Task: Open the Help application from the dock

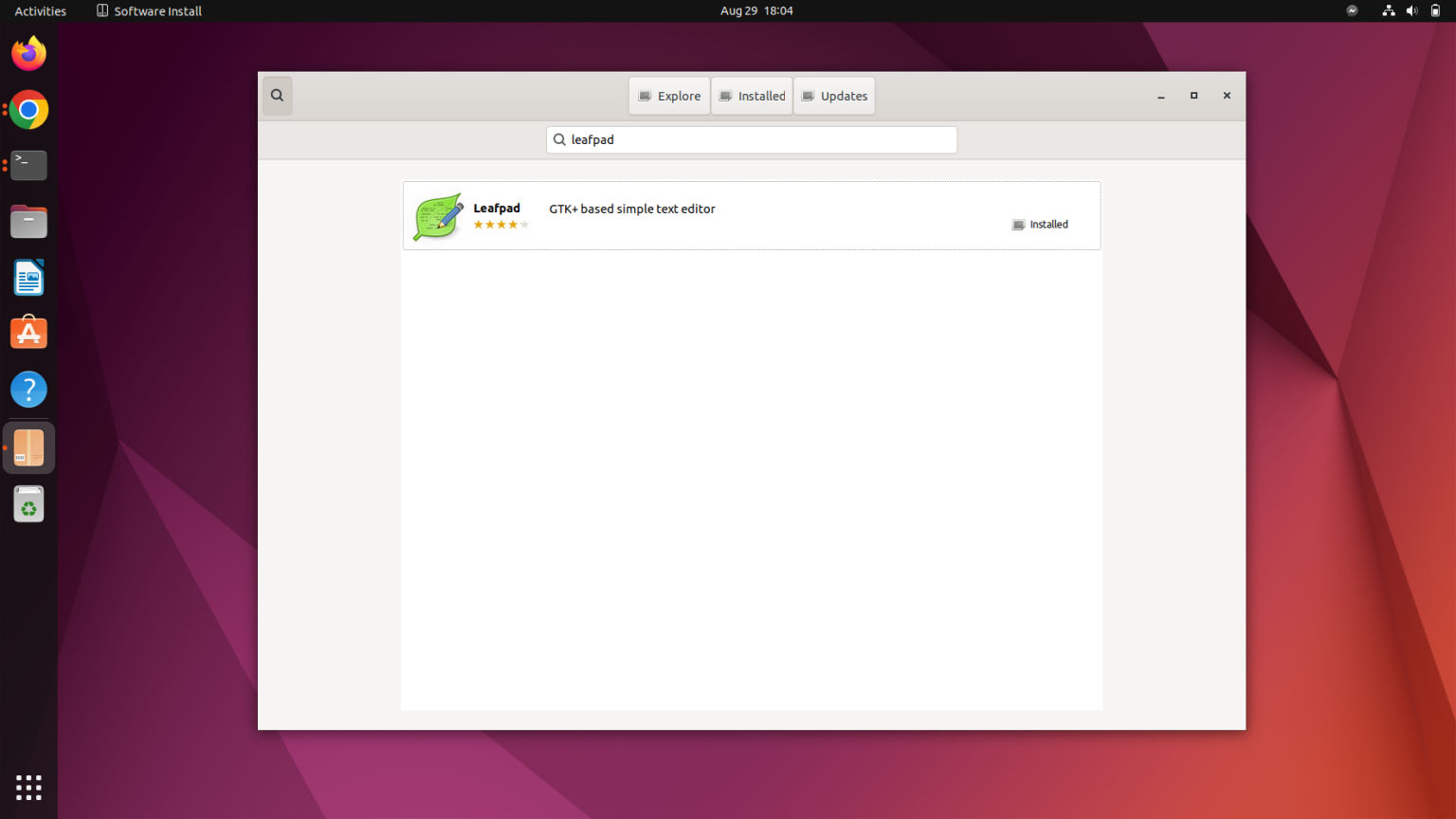Action: click(28, 389)
